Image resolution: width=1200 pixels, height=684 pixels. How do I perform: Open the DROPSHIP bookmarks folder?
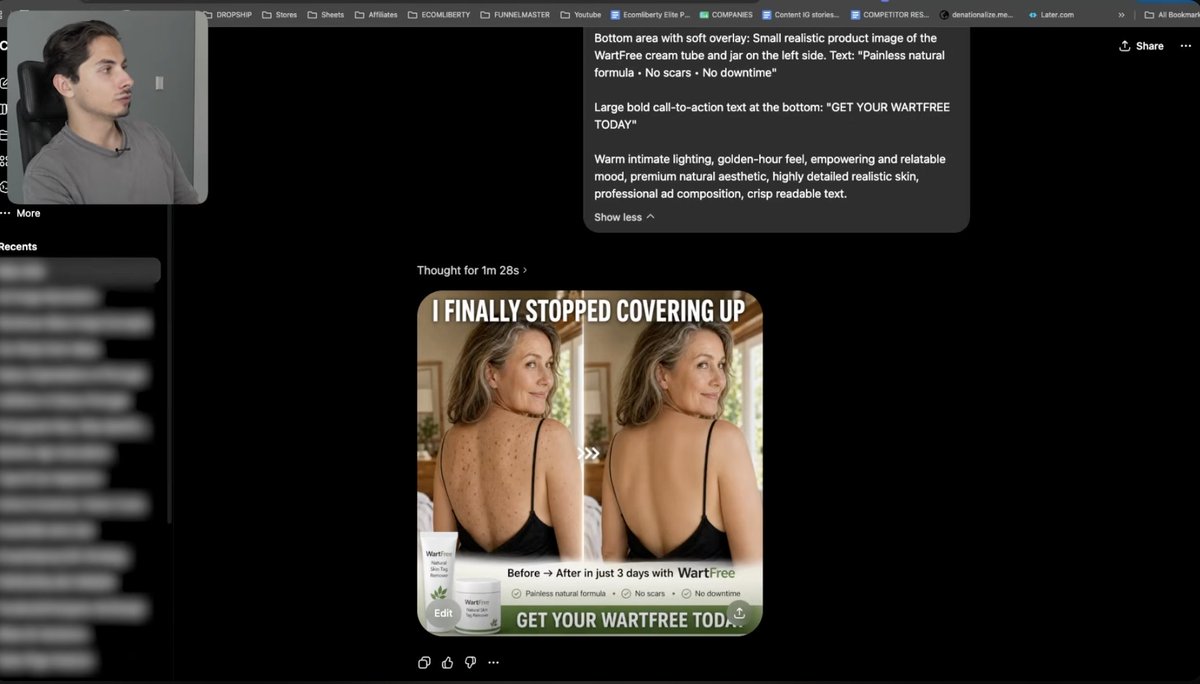click(x=228, y=15)
